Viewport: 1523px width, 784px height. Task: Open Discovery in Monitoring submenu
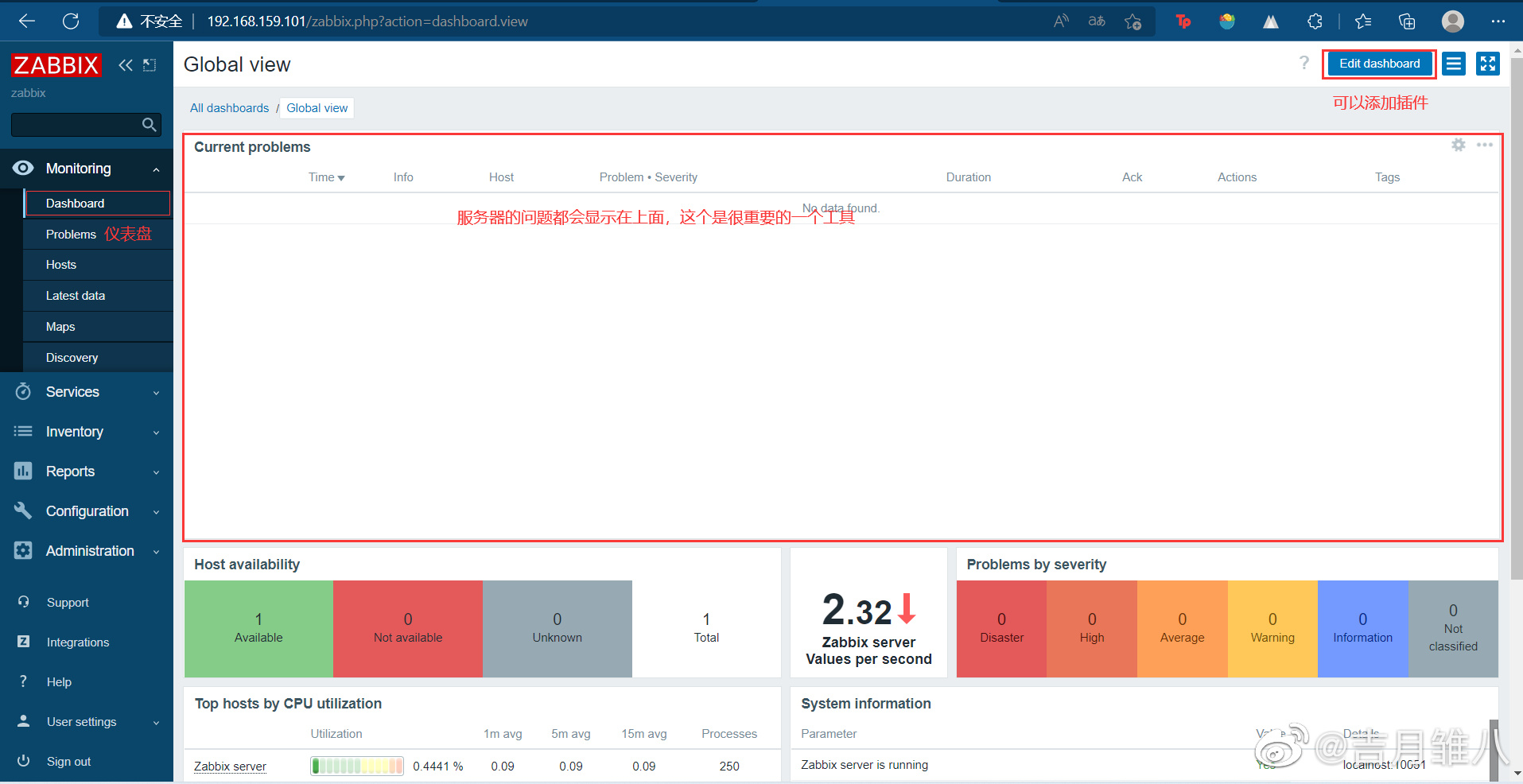[x=98, y=358]
